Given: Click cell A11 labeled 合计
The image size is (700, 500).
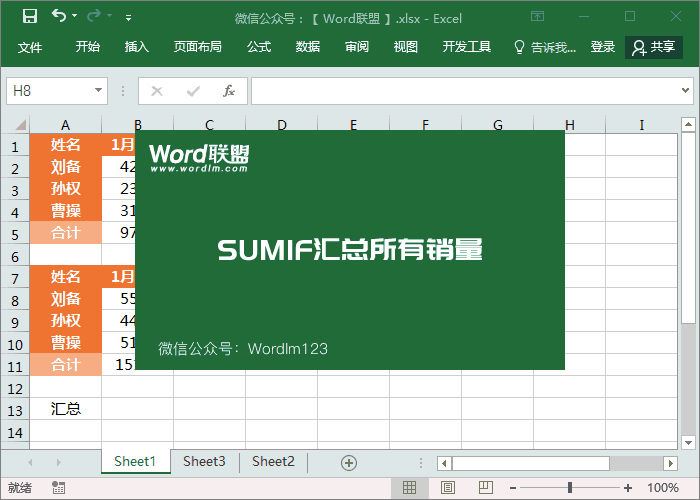Looking at the screenshot, I should click(x=66, y=365).
